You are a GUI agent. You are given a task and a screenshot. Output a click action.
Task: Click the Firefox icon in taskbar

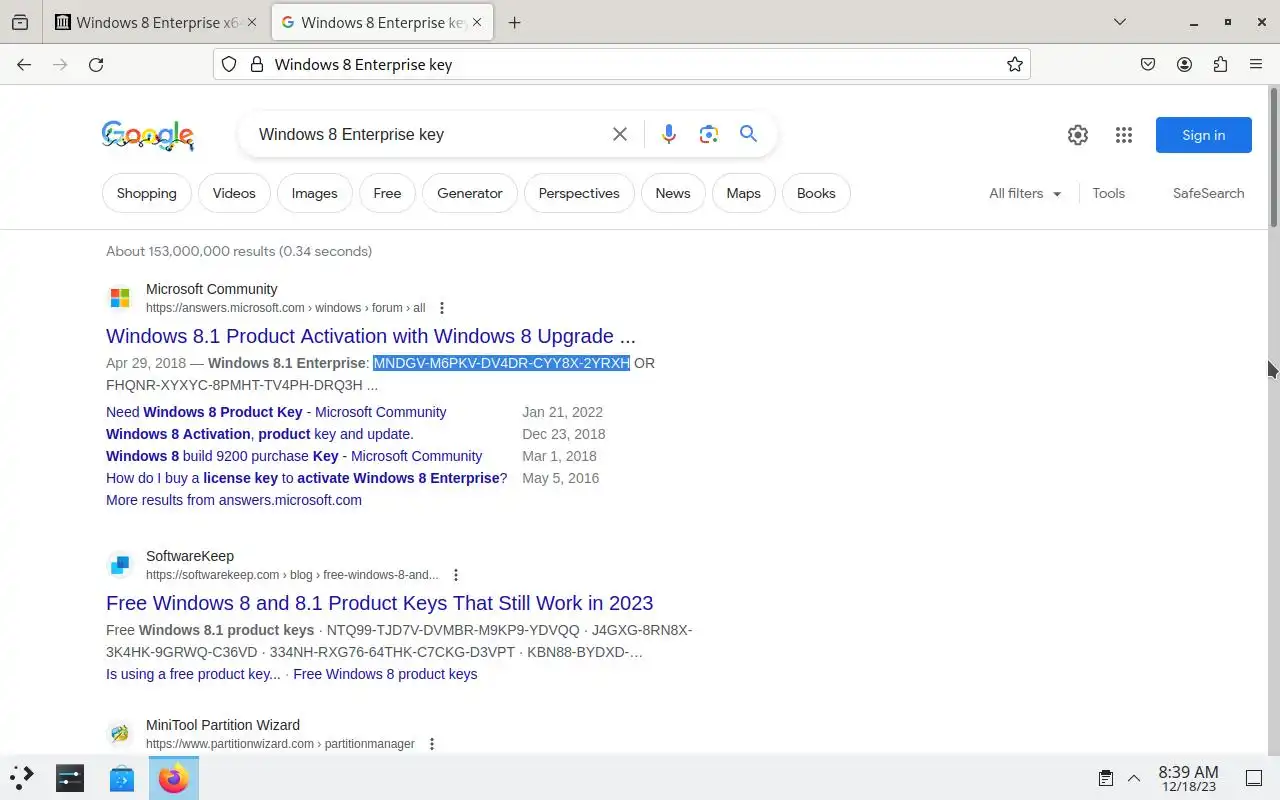pos(174,777)
